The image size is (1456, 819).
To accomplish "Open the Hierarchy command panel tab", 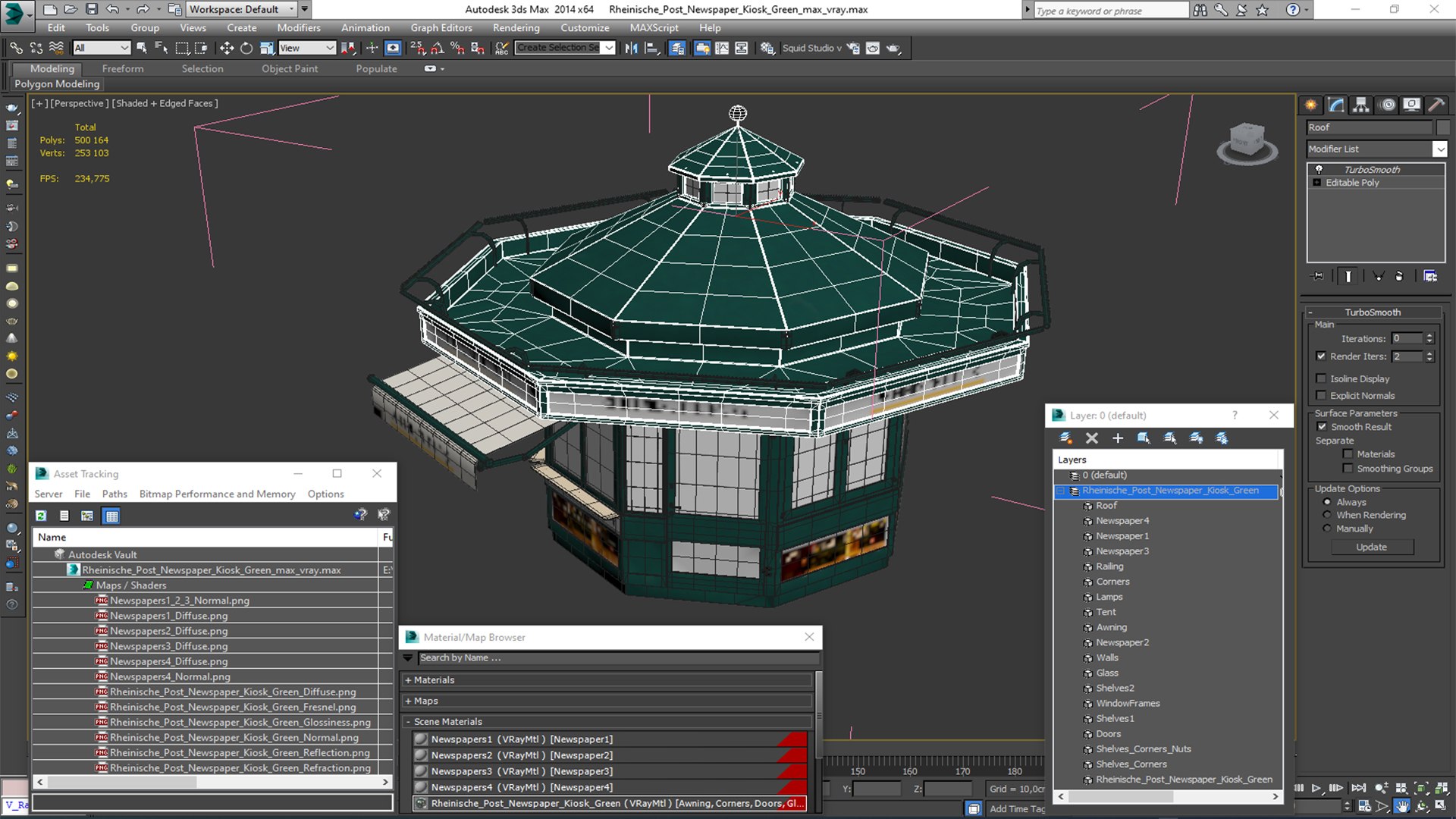I will (x=1361, y=105).
